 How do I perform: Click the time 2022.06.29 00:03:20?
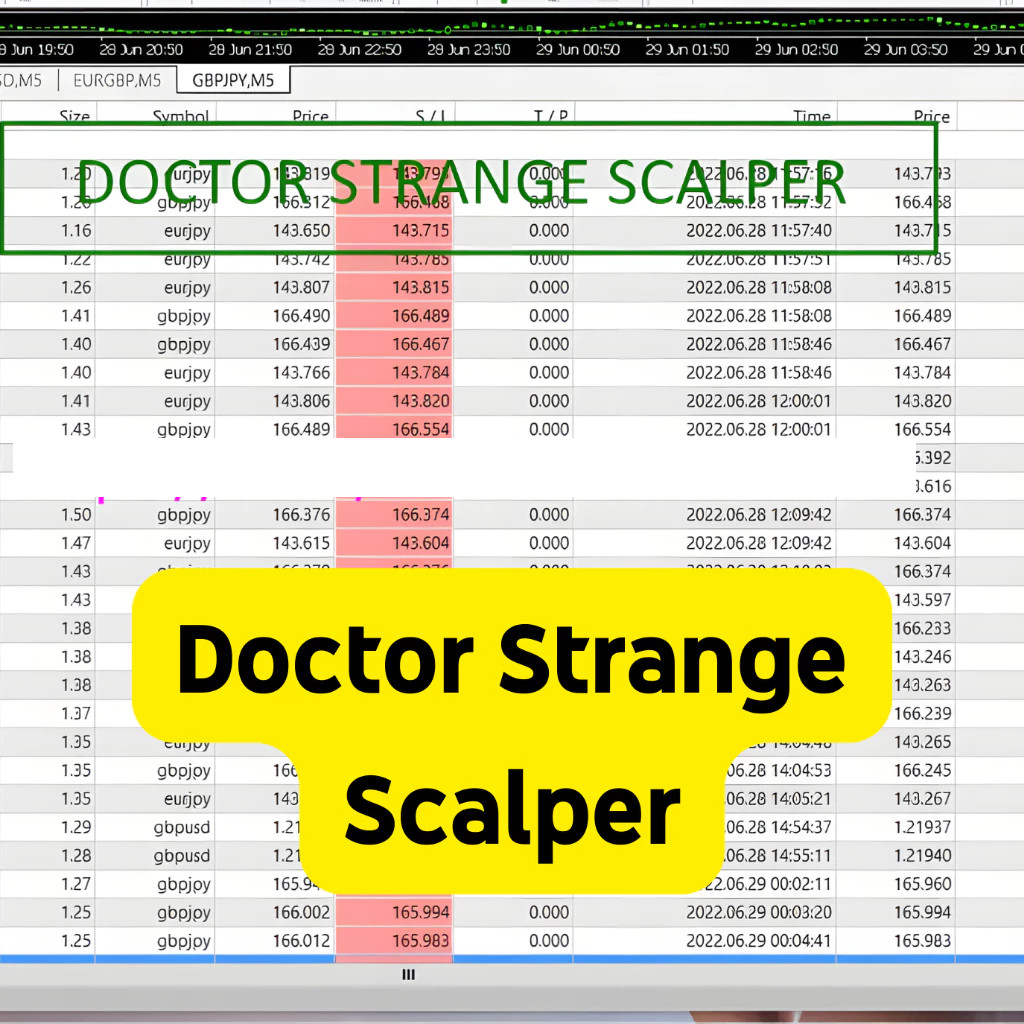[x=759, y=912]
